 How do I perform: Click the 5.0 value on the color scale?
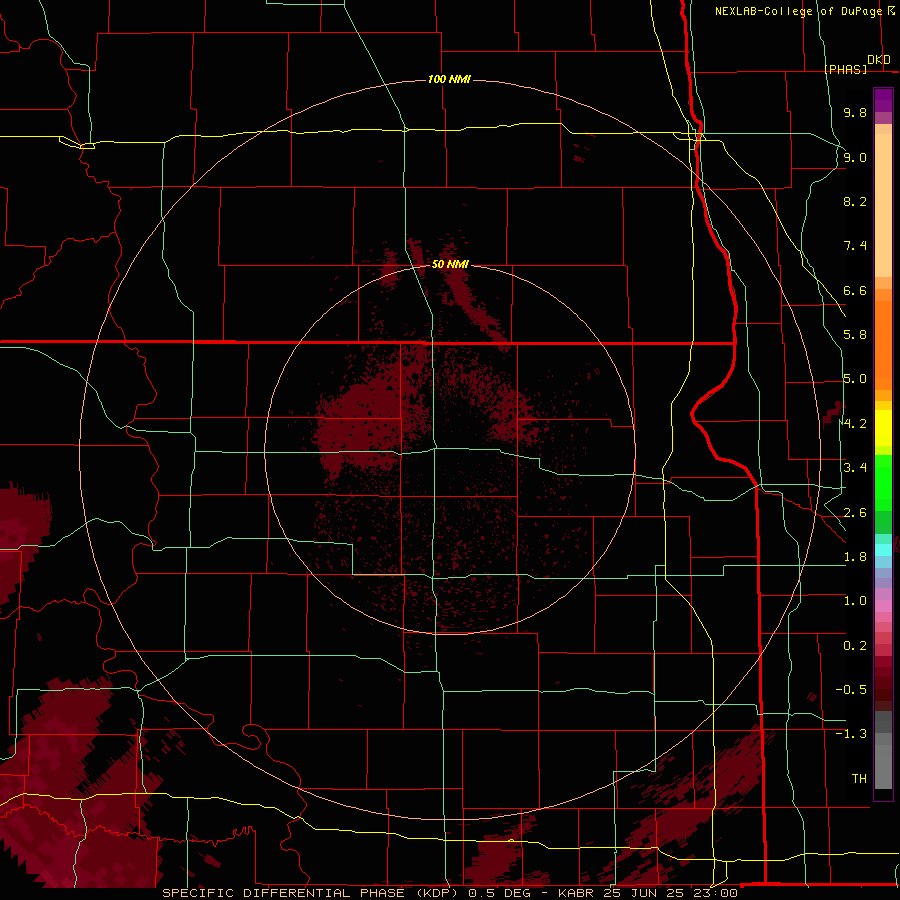pyautogui.click(x=855, y=379)
